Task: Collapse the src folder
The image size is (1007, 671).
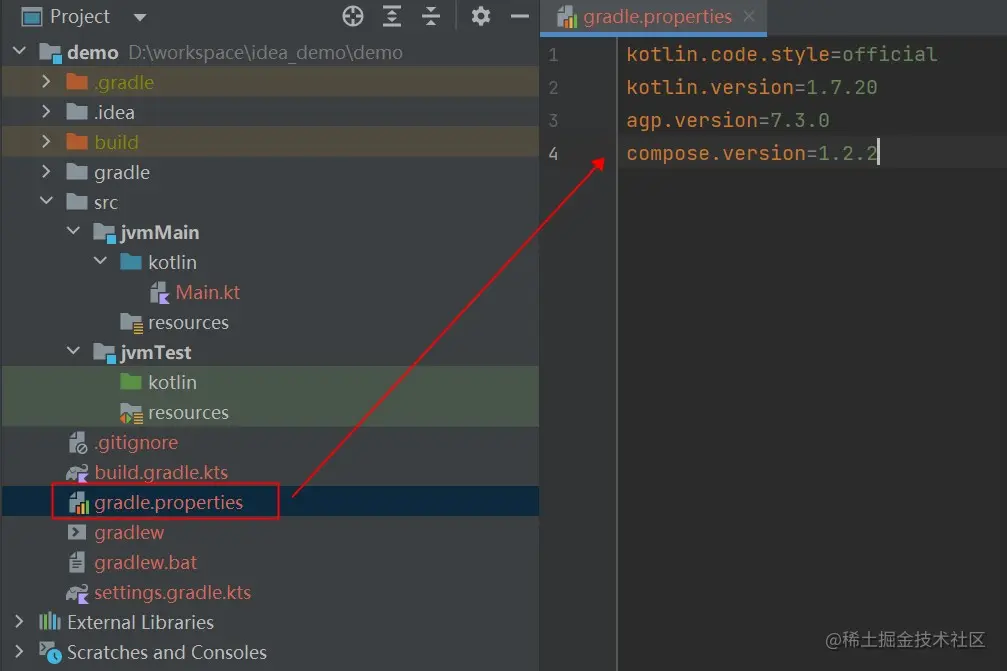Action: click(46, 201)
